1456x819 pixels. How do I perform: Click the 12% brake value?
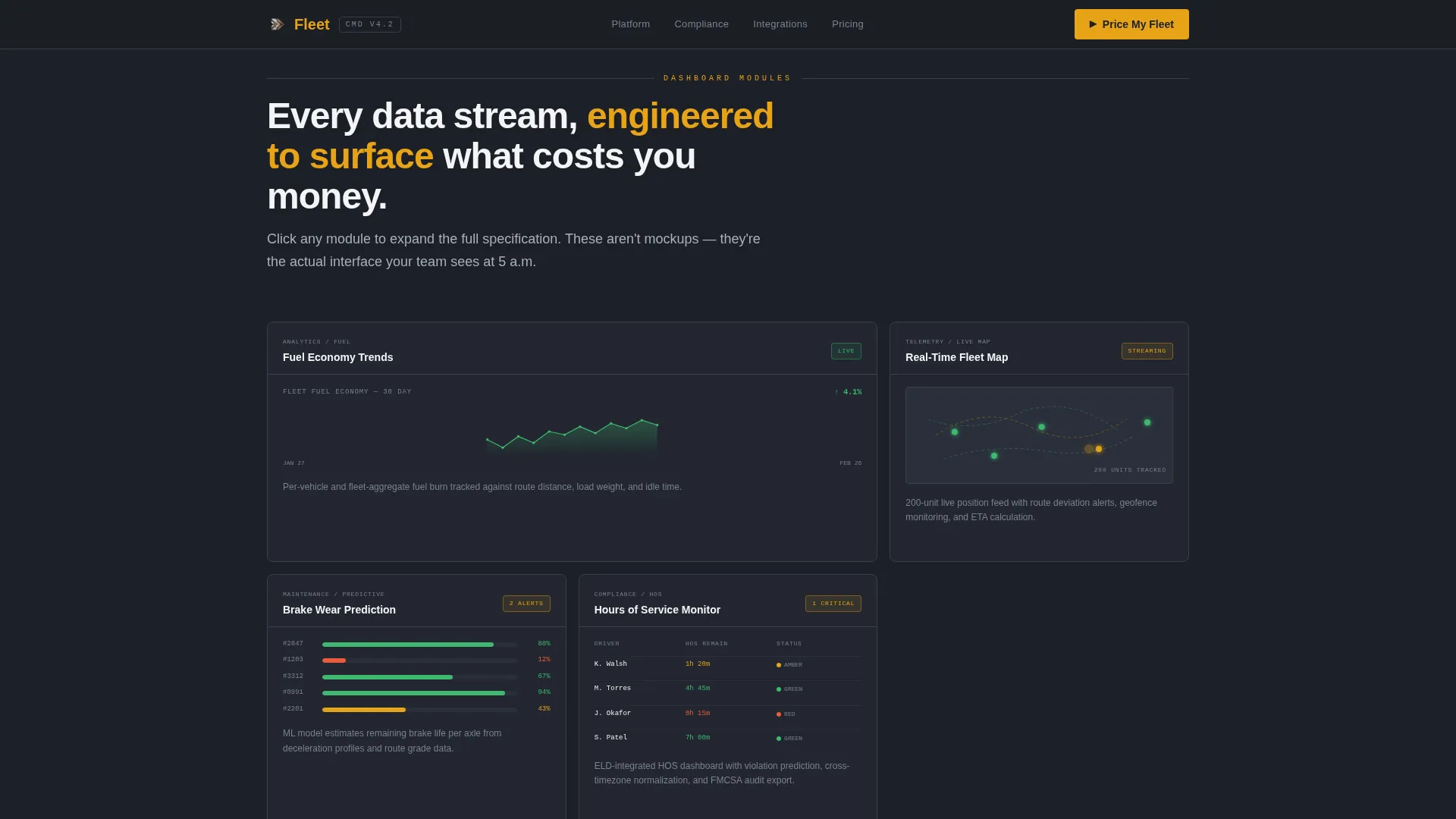click(544, 660)
